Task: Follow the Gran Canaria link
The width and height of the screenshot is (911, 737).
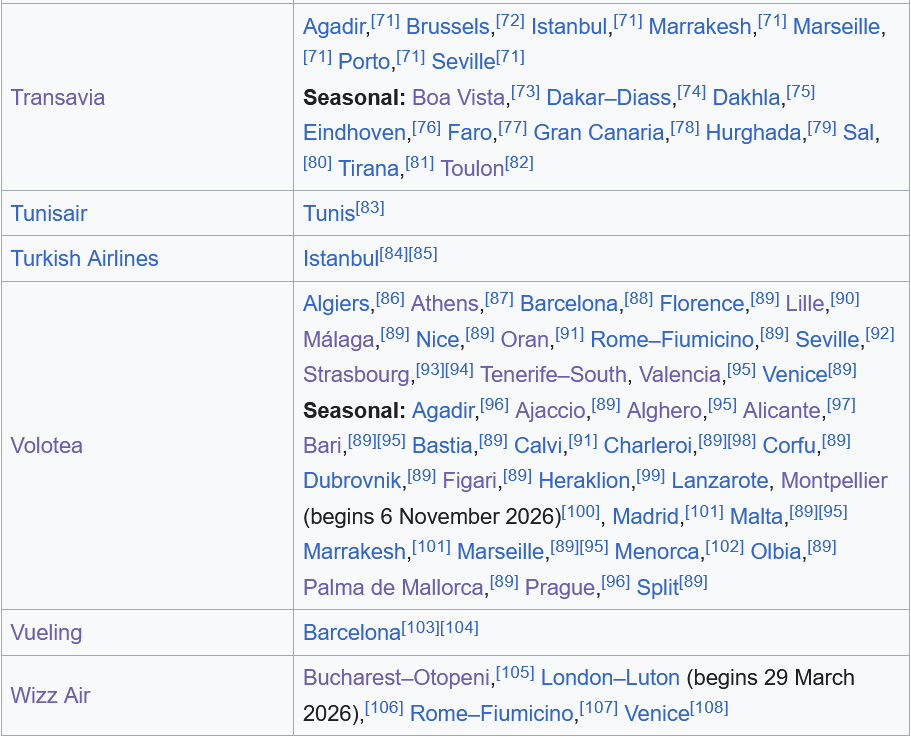Action: click(x=598, y=132)
